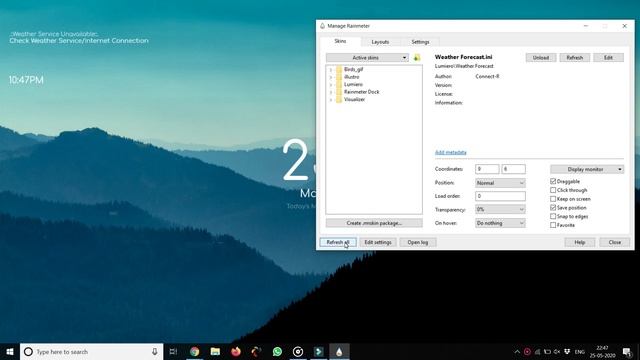Click the muted volume tray icon

(557, 351)
